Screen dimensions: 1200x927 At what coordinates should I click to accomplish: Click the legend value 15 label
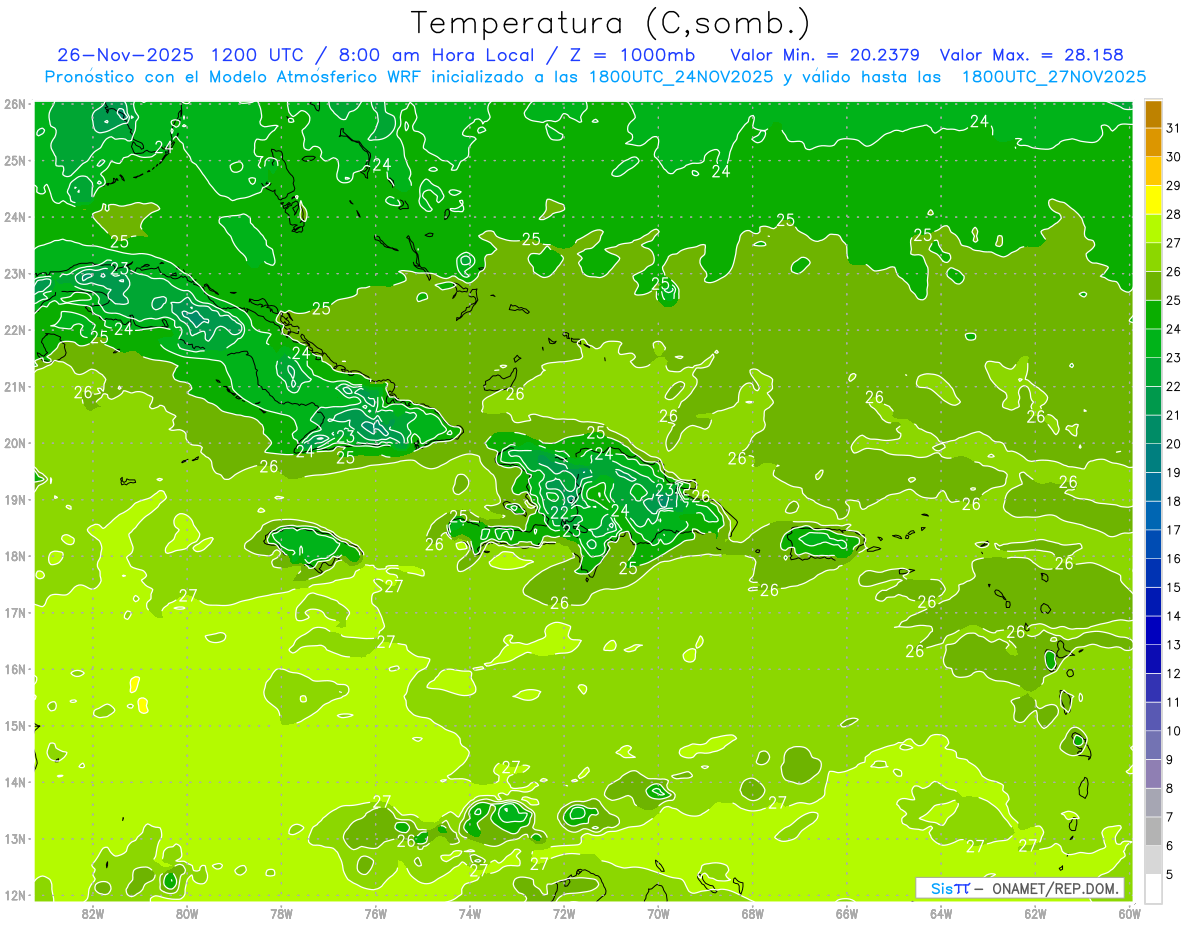(1173, 587)
